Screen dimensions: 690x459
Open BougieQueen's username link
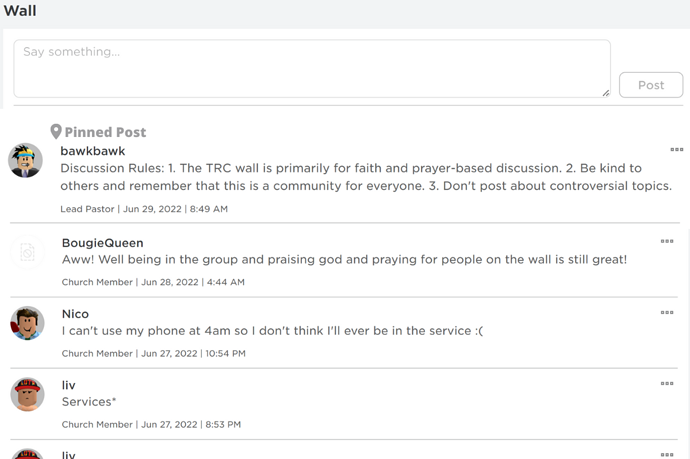click(103, 243)
